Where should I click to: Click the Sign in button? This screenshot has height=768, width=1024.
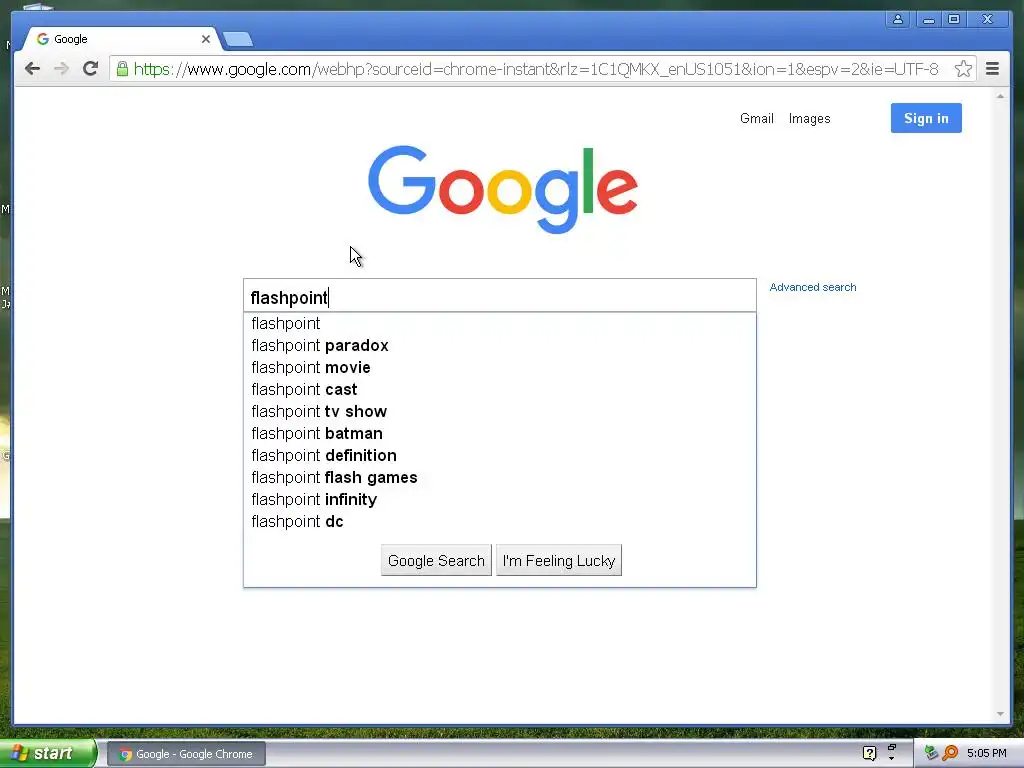click(926, 118)
